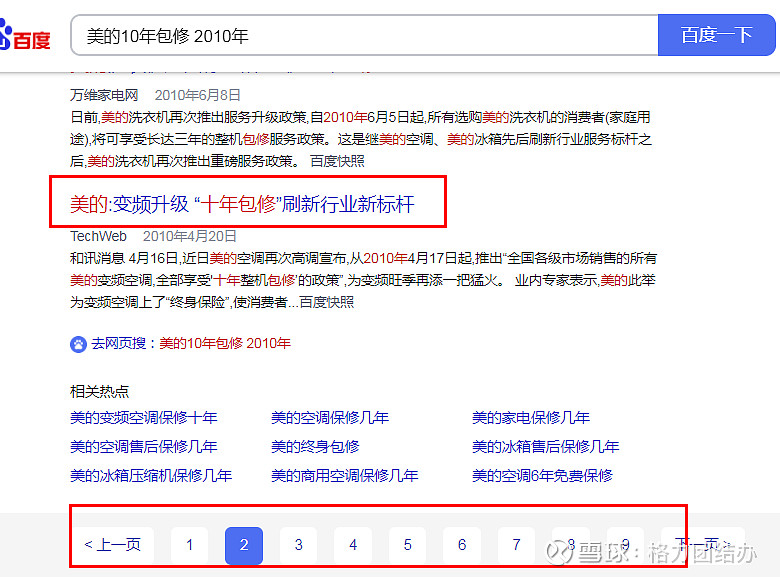The image size is (780, 577).
Task: Go to results page 3
Action: pyautogui.click(x=298, y=545)
